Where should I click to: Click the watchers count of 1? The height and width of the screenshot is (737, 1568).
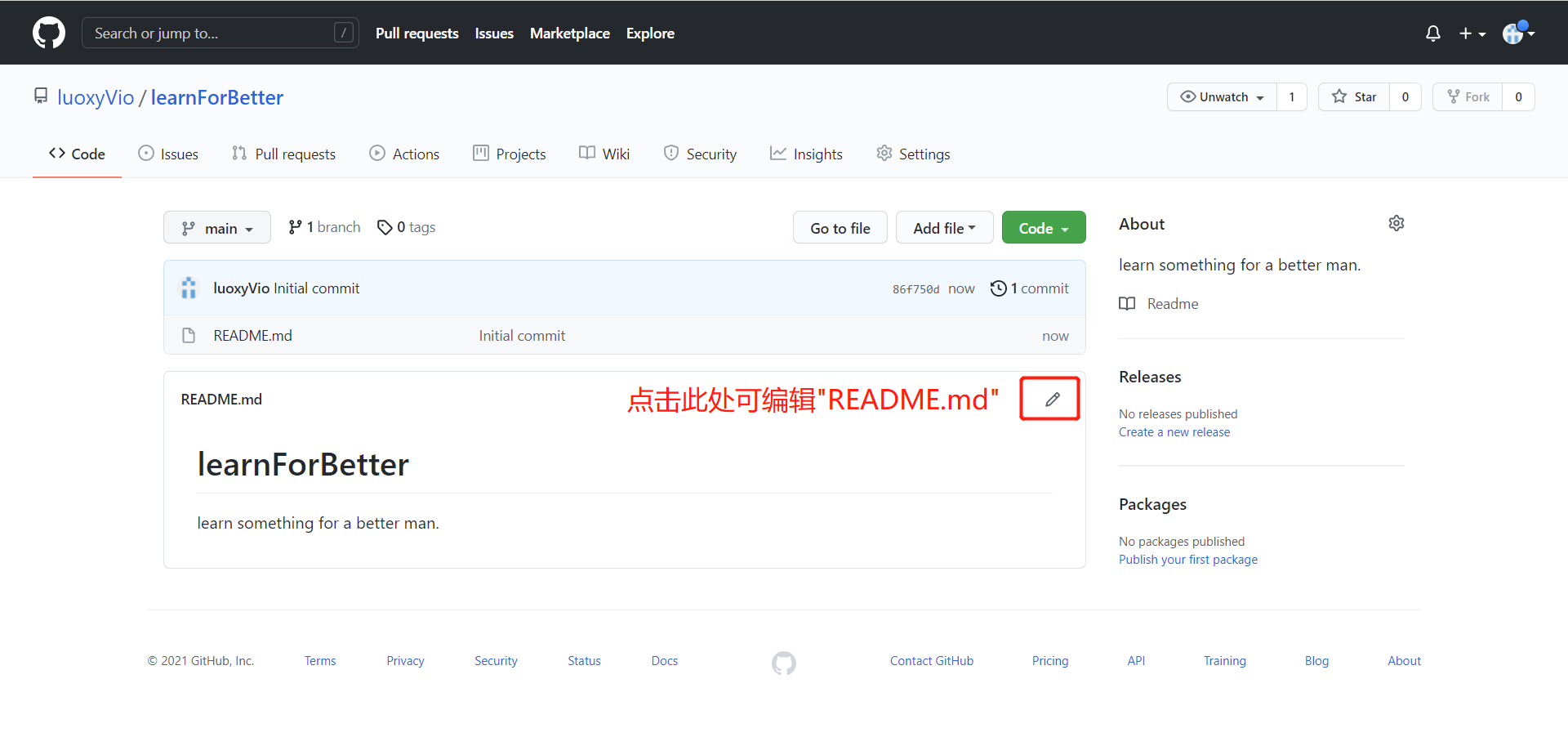(x=1292, y=96)
